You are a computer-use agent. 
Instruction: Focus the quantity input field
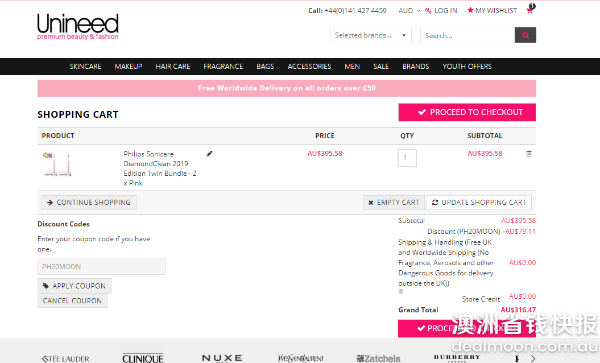tap(407, 158)
